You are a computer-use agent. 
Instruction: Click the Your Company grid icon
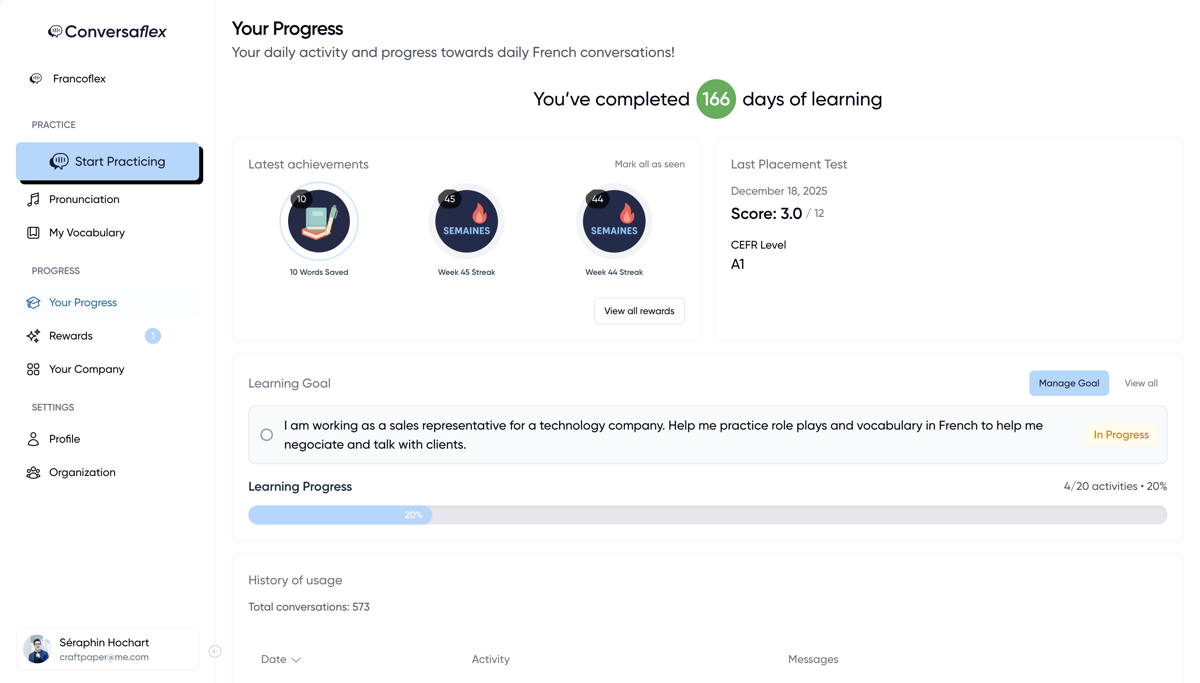33,370
